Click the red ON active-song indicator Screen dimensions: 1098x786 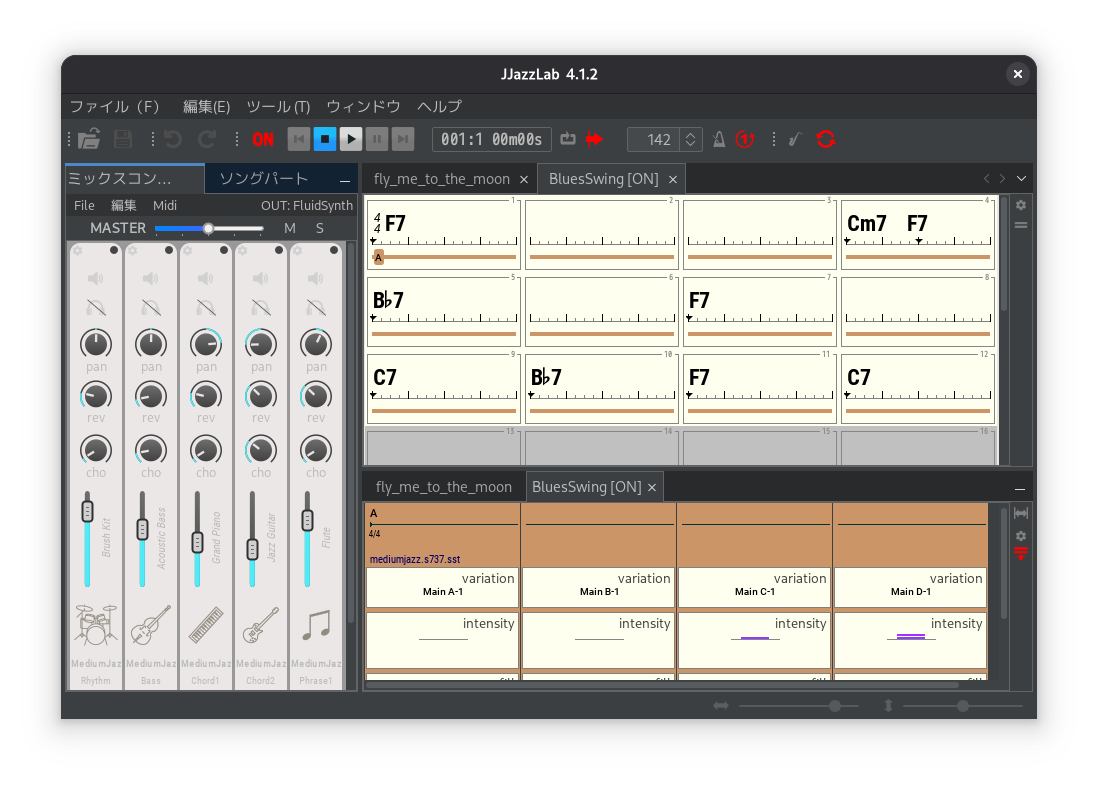coord(263,139)
